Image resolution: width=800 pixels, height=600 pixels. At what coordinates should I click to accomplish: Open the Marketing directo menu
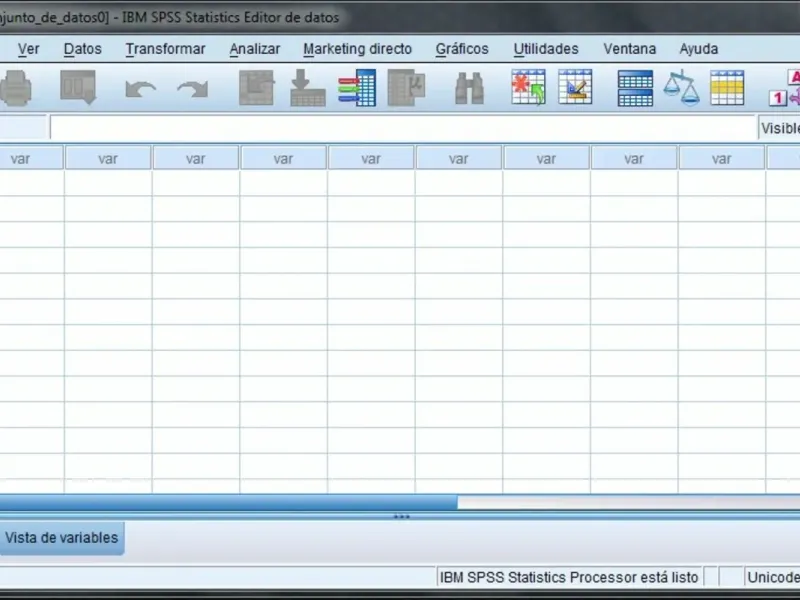click(357, 49)
